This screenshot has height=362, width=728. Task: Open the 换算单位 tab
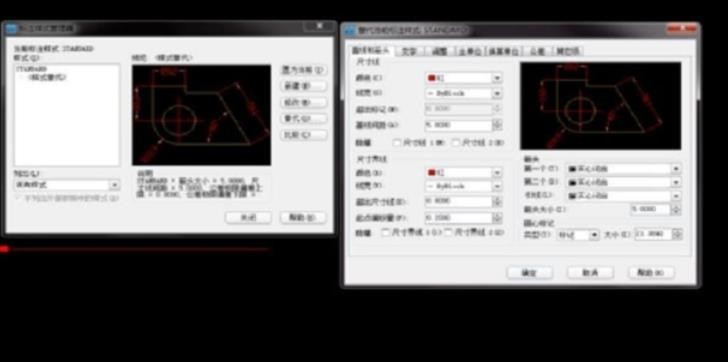[504, 51]
